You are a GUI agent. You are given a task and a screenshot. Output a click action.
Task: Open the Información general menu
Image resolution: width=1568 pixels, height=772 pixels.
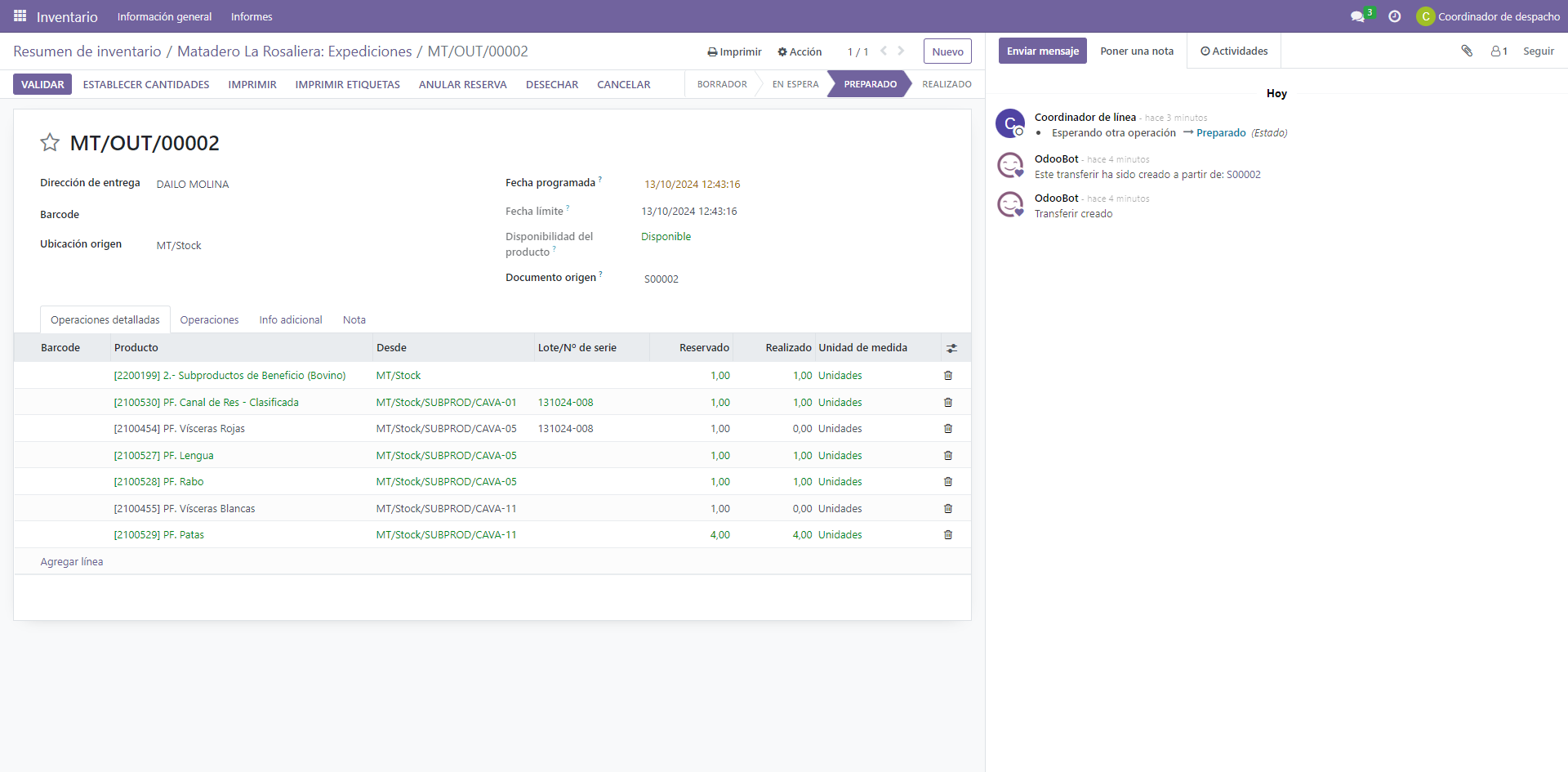point(164,16)
